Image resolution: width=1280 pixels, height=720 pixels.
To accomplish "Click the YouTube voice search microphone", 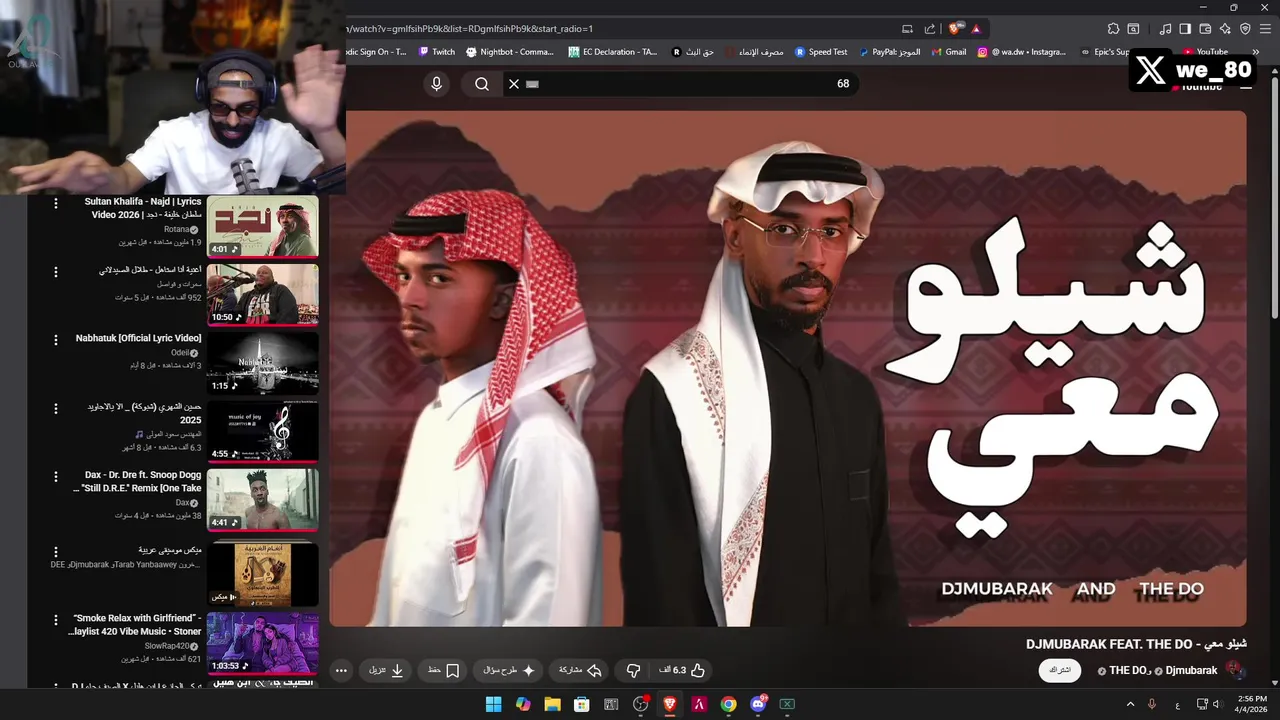I will tap(436, 84).
